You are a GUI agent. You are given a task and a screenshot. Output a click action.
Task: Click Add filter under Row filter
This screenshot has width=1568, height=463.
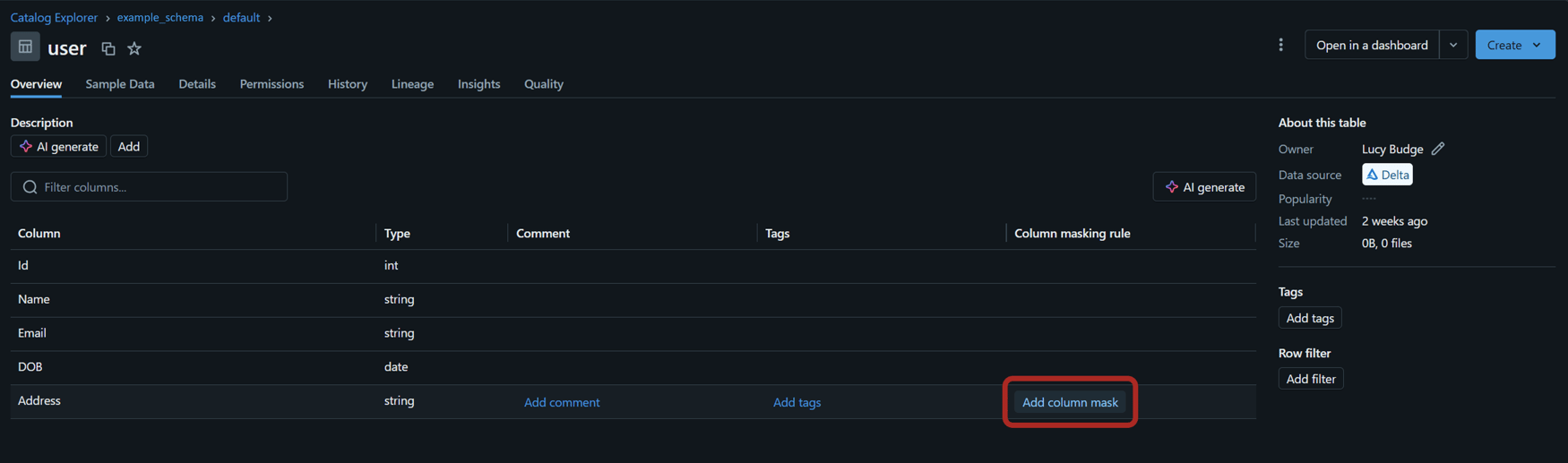pos(1311,379)
